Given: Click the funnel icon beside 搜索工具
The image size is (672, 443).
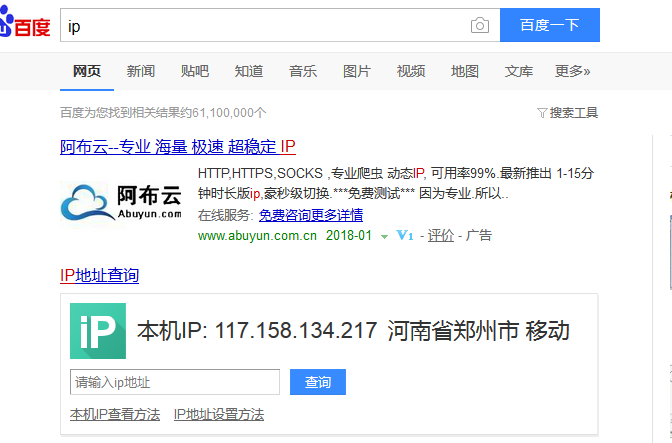Looking at the screenshot, I should pyautogui.click(x=542, y=113).
